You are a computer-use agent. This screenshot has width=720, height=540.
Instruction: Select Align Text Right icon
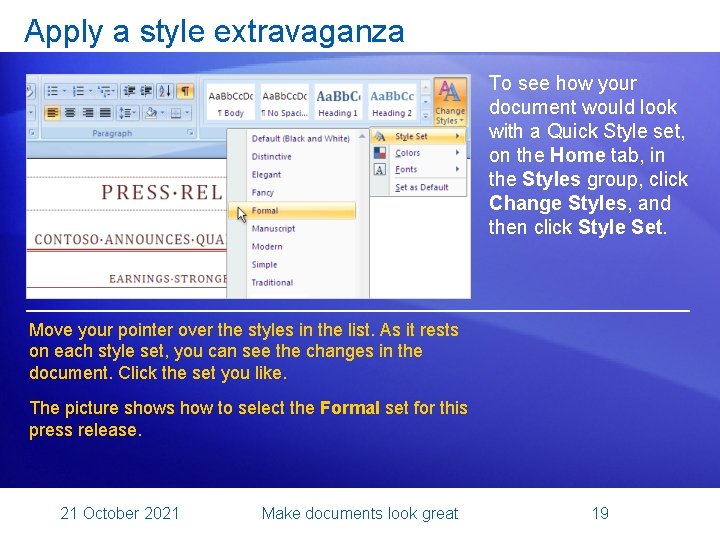[x=88, y=112]
